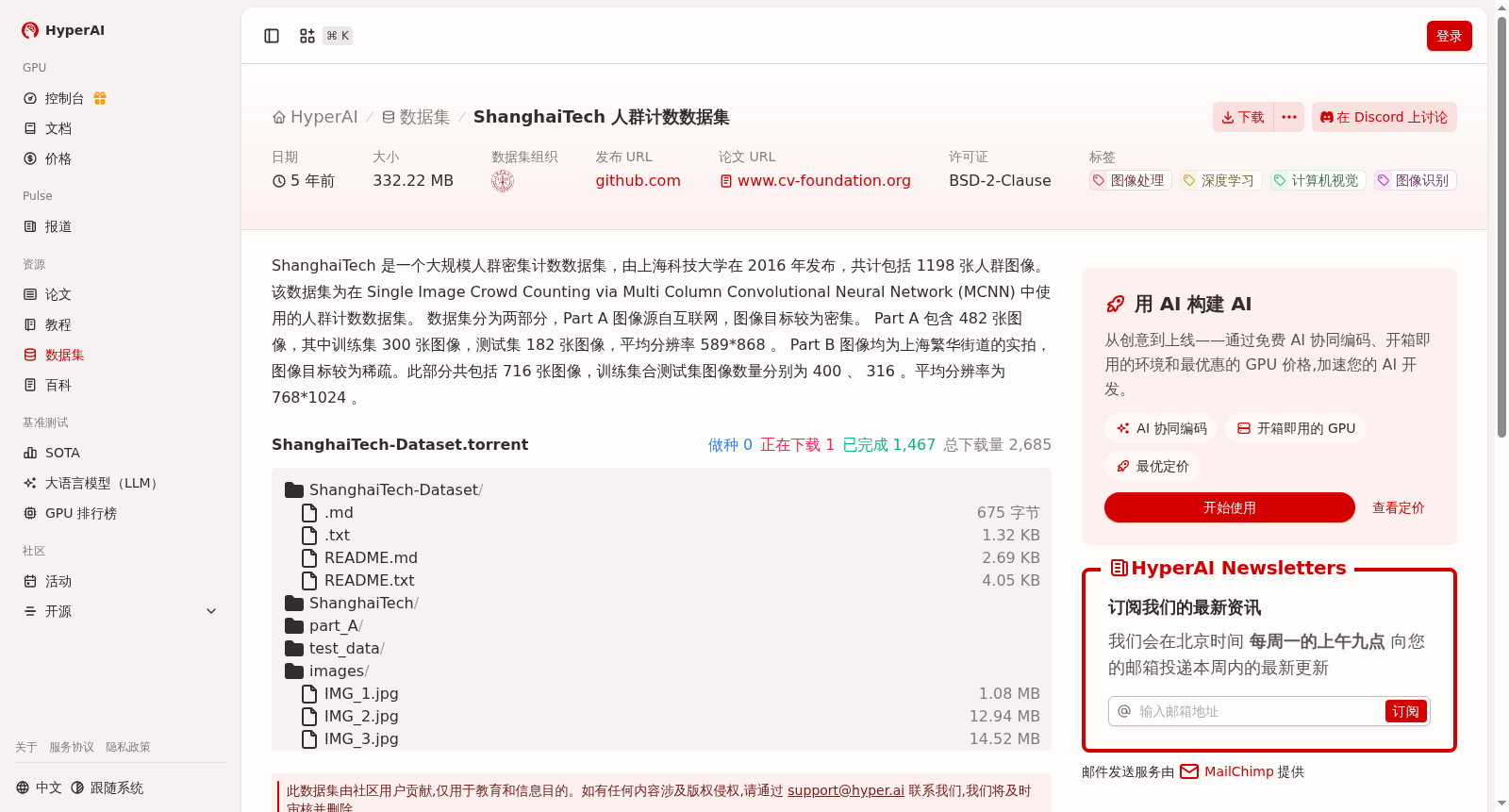Click the 下载 download button
The image size is (1509, 812).
(1243, 117)
